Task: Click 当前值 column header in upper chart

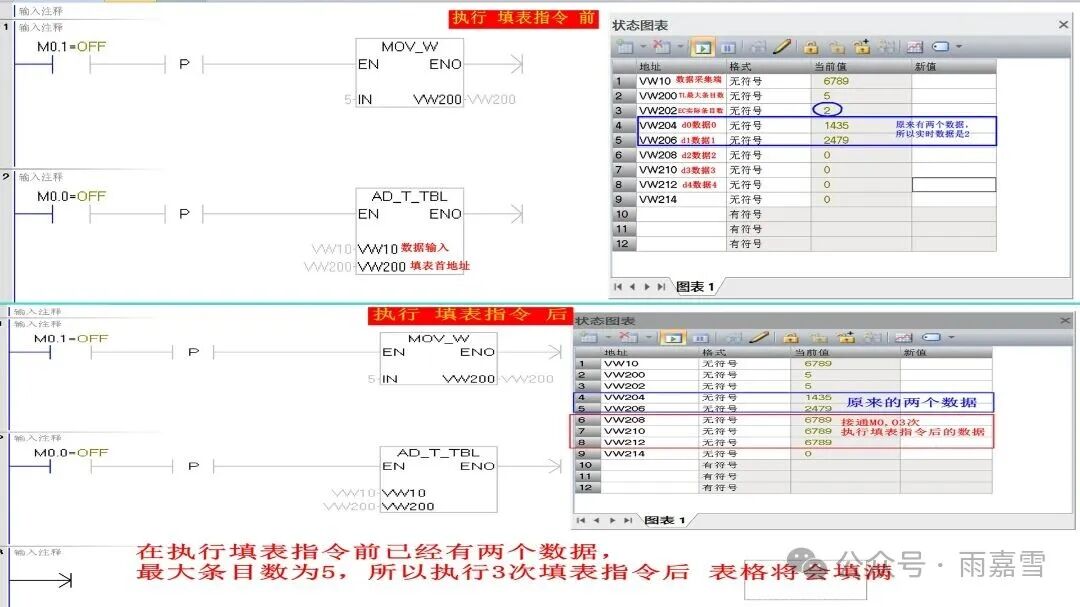Action: coord(861,67)
